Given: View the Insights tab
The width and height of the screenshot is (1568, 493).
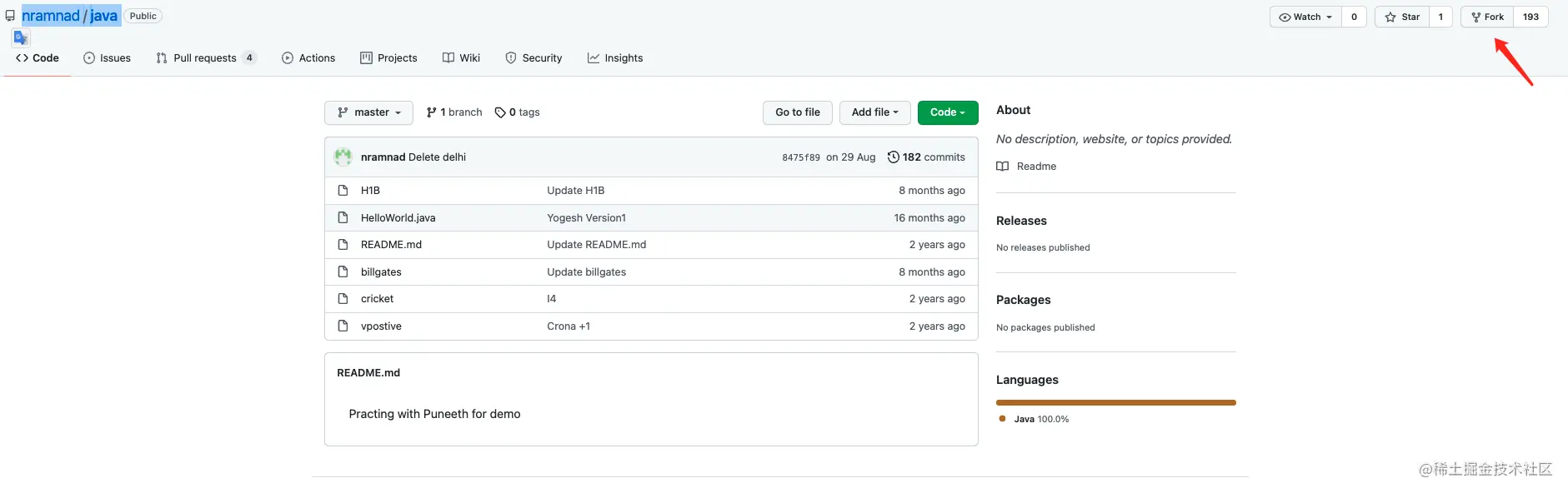Looking at the screenshot, I should coord(615,58).
